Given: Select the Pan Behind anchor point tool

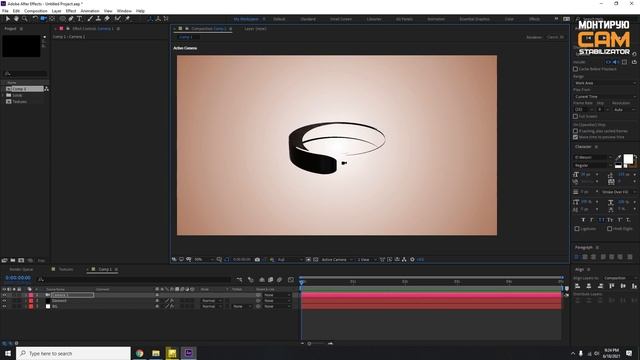Looking at the screenshot, I should (52, 19).
